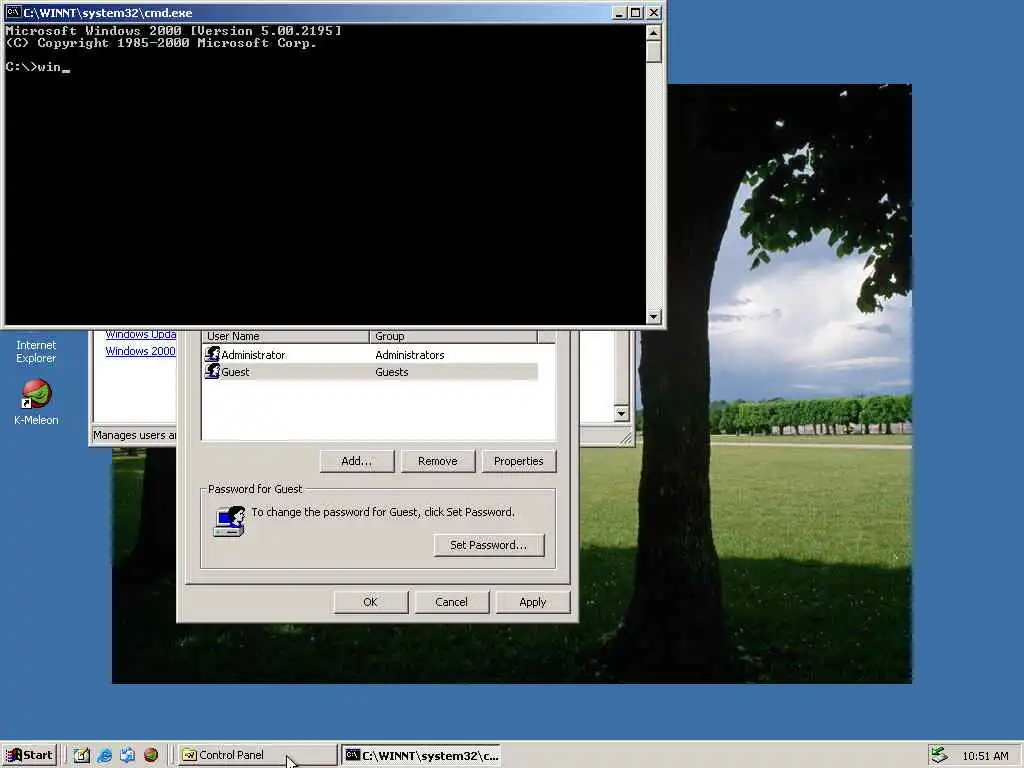
Task: Launch K-Meleon from quick launch bar
Action: [151, 755]
